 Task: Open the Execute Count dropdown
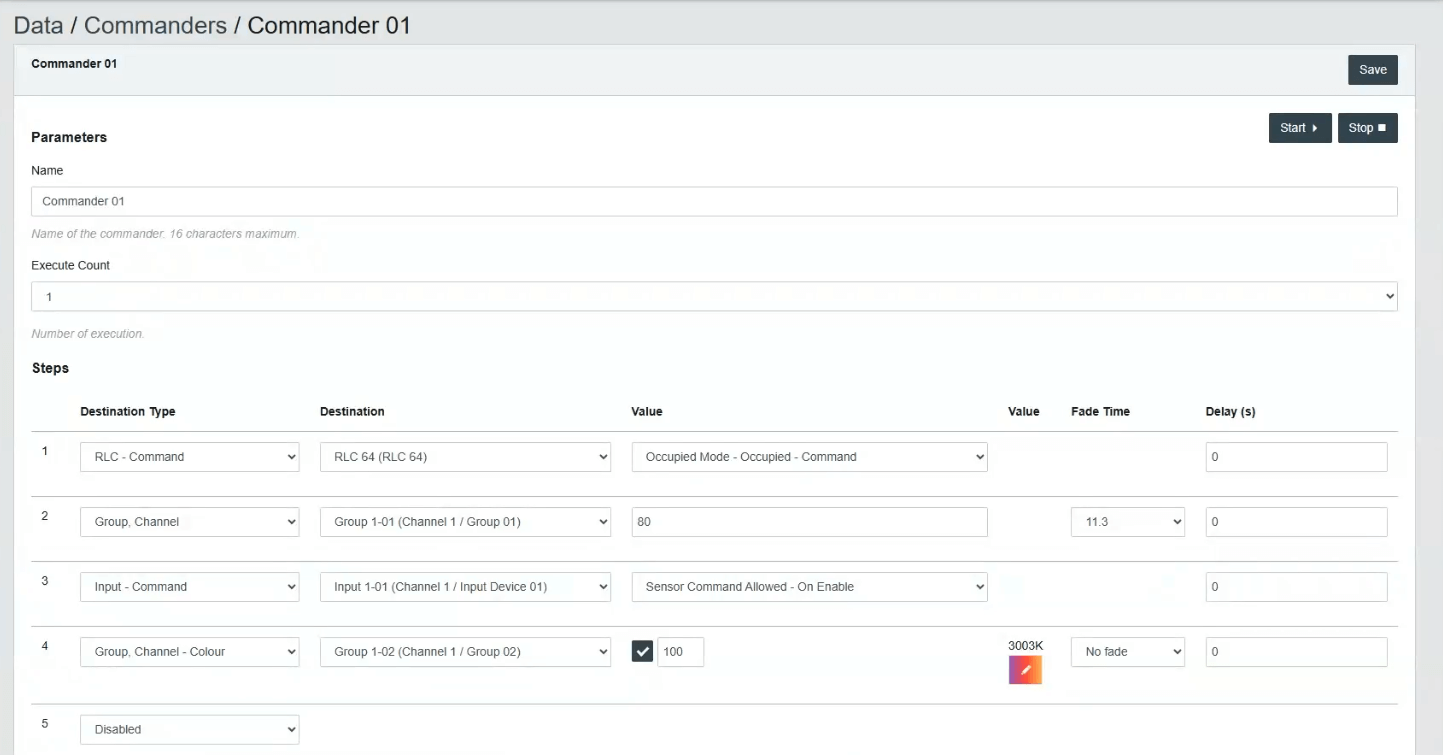coord(714,297)
